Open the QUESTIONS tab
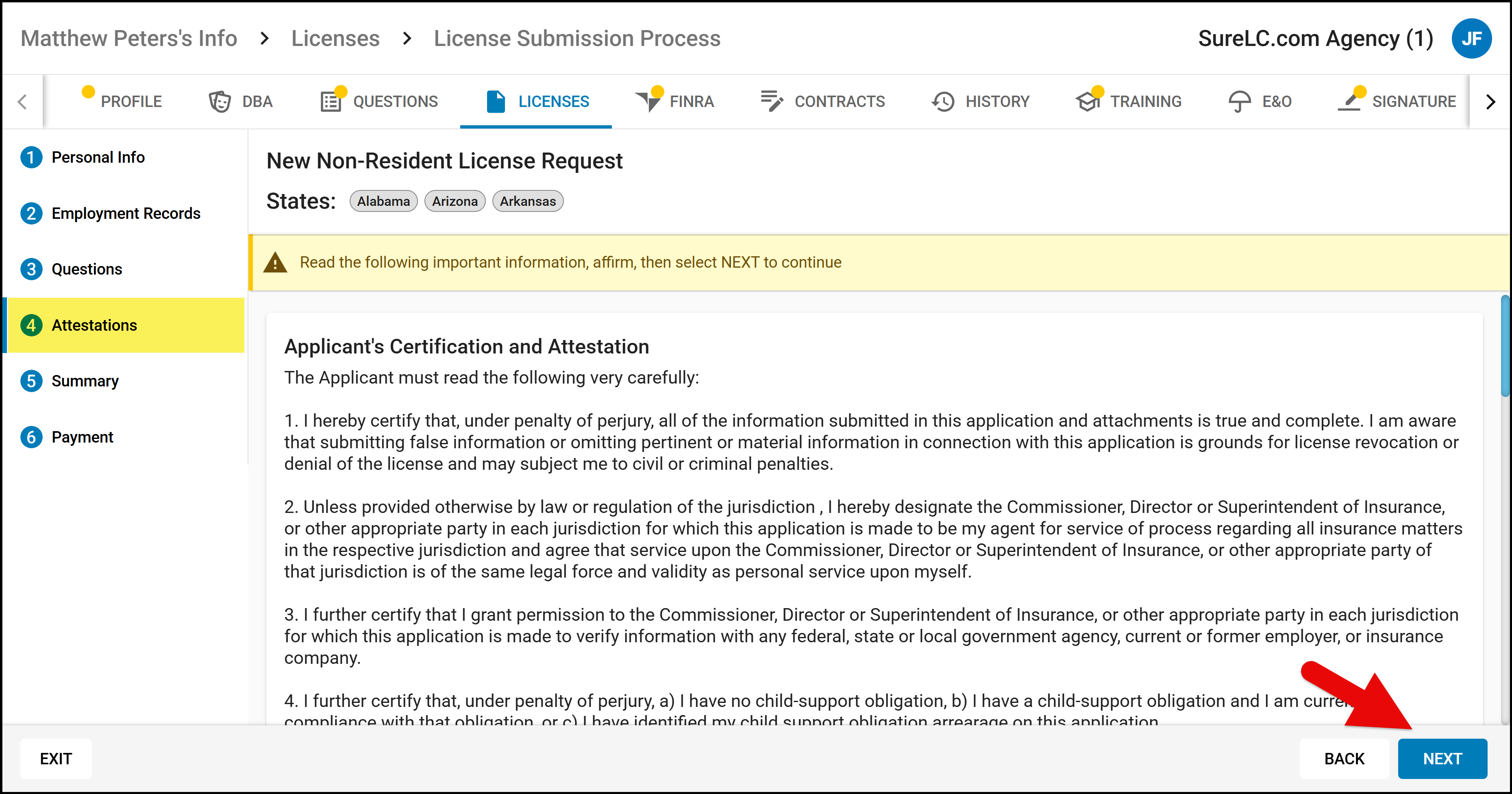 pos(379,102)
